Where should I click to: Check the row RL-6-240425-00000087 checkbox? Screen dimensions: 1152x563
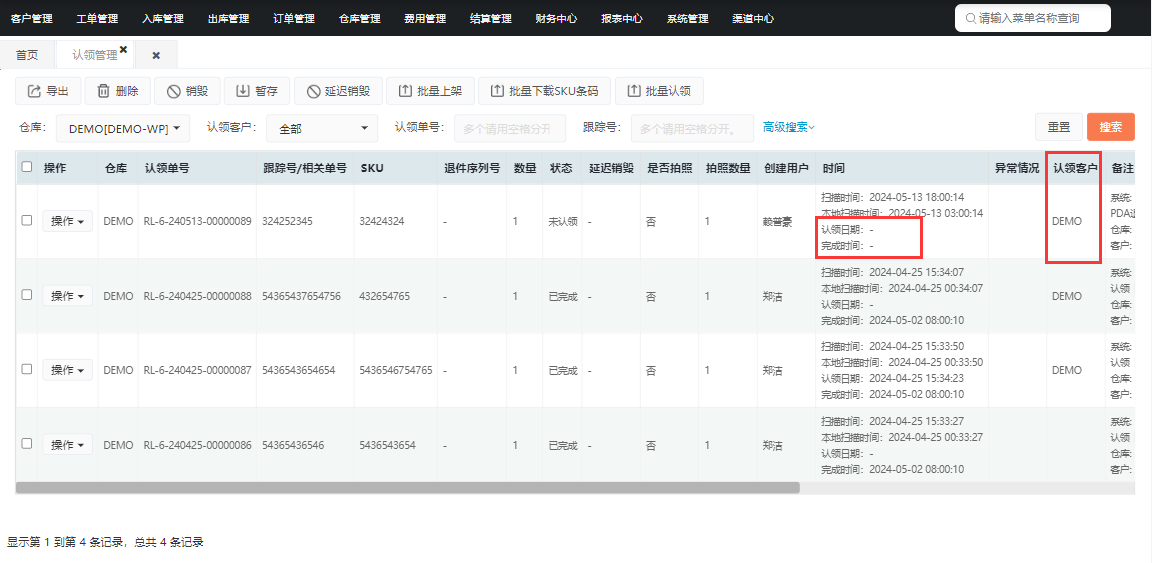pyautogui.click(x=27, y=369)
